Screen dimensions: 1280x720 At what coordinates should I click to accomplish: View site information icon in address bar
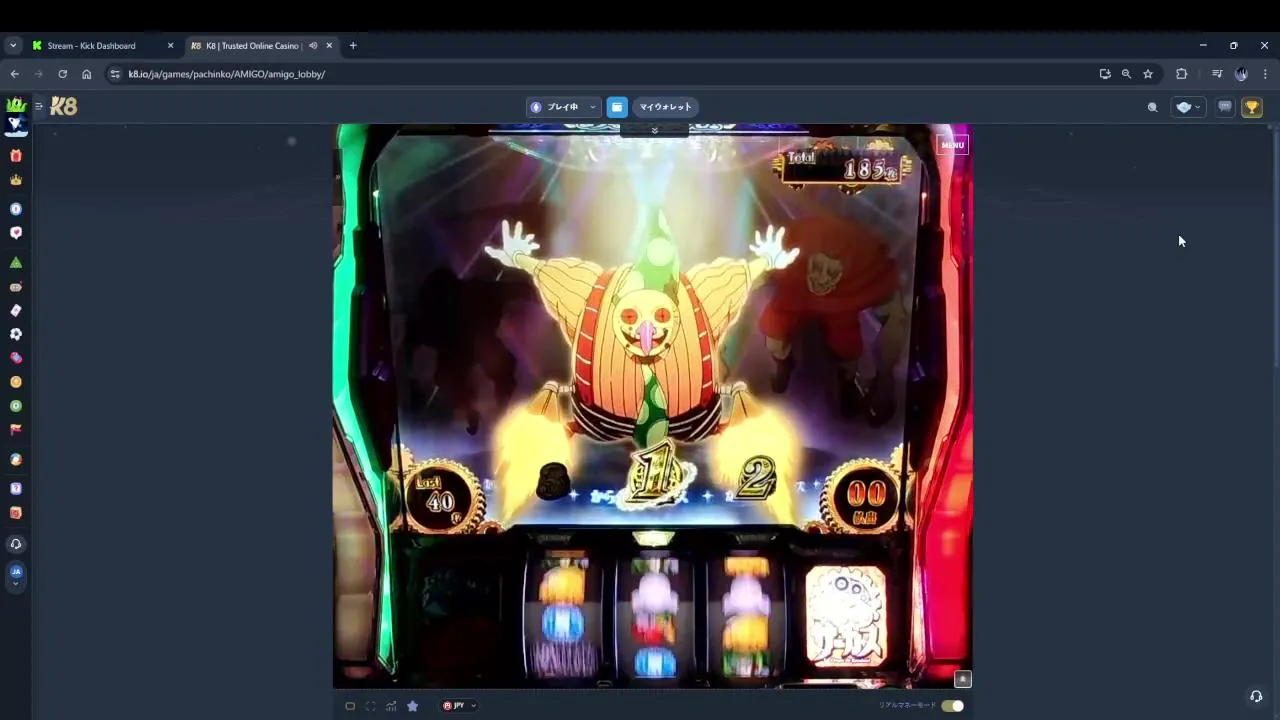tap(115, 74)
